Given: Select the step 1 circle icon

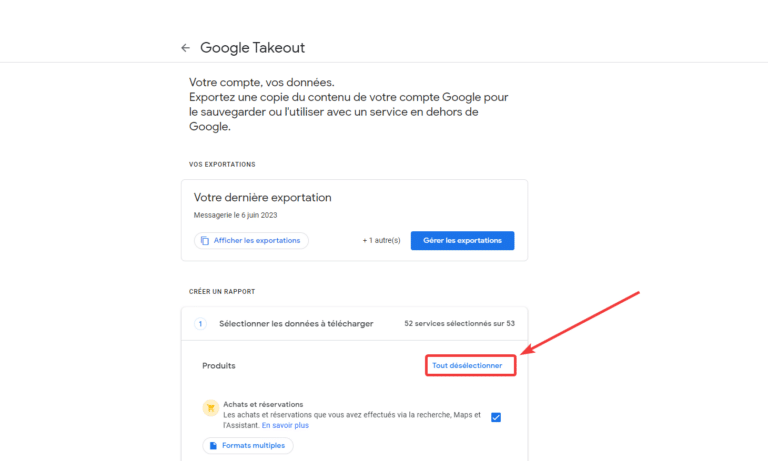Looking at the screenshot, I should pyautogui.click(x=200, y=324).
